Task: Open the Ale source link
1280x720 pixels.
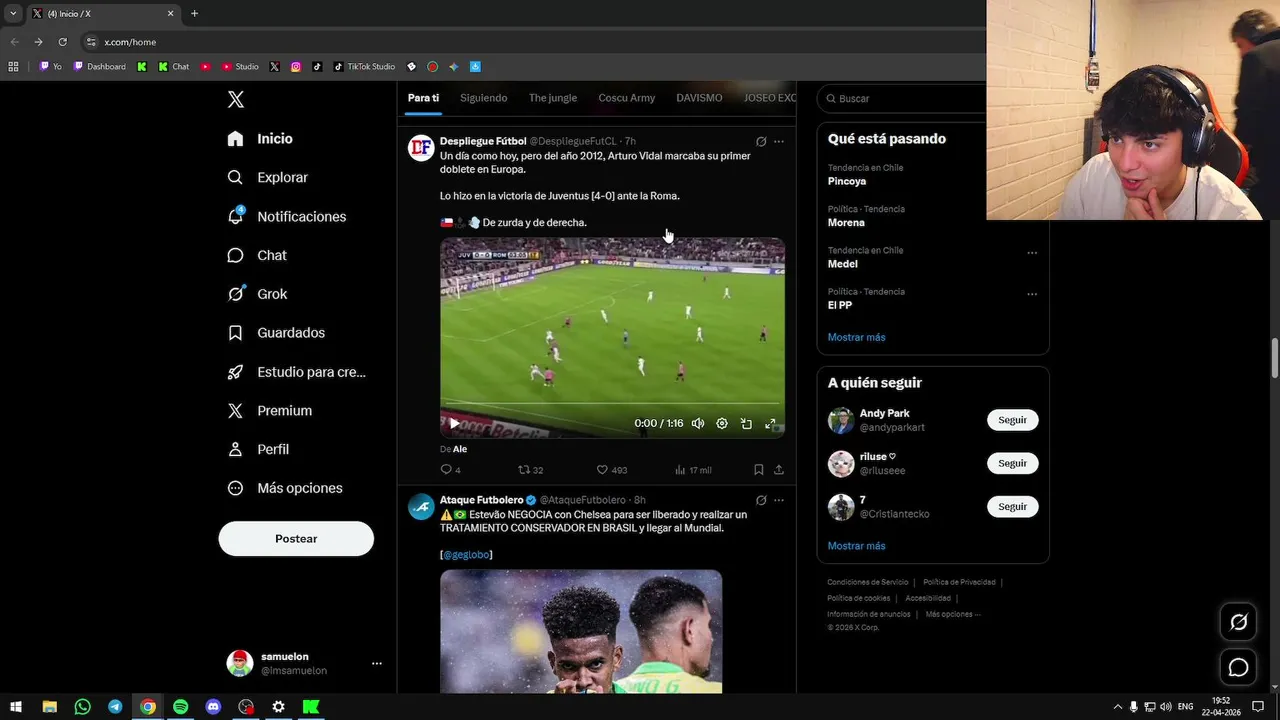Action: [460, 449]
